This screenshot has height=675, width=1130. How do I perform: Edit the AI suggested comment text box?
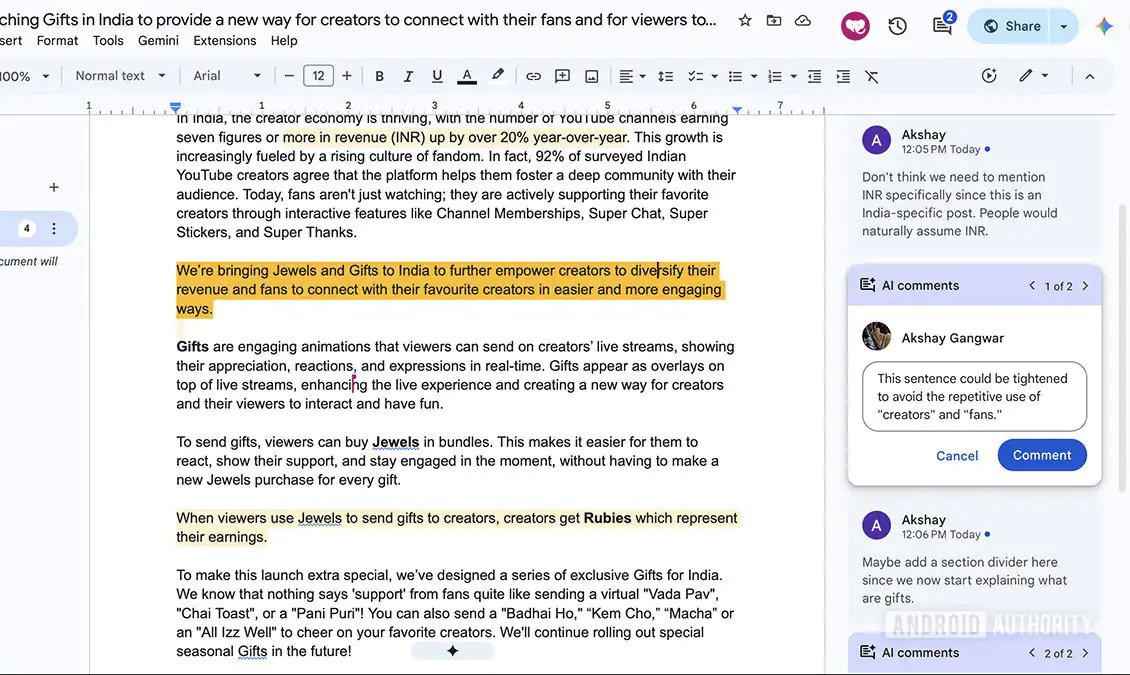pyautogui.click(x=974, y=396)
